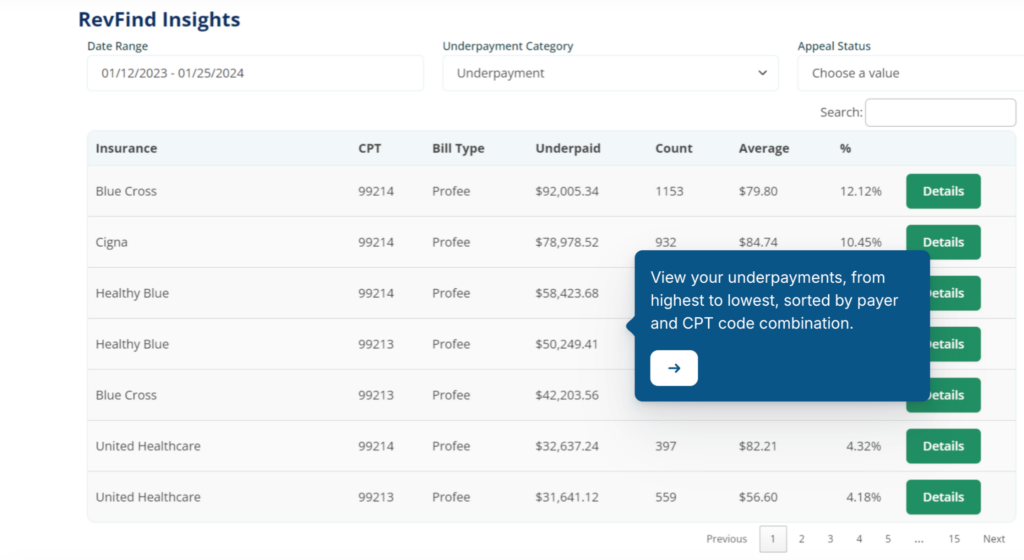Viewport: 1024px width, 560px height.
Task: Sort by the CPT column header
Action: click(x=370, y=148)
